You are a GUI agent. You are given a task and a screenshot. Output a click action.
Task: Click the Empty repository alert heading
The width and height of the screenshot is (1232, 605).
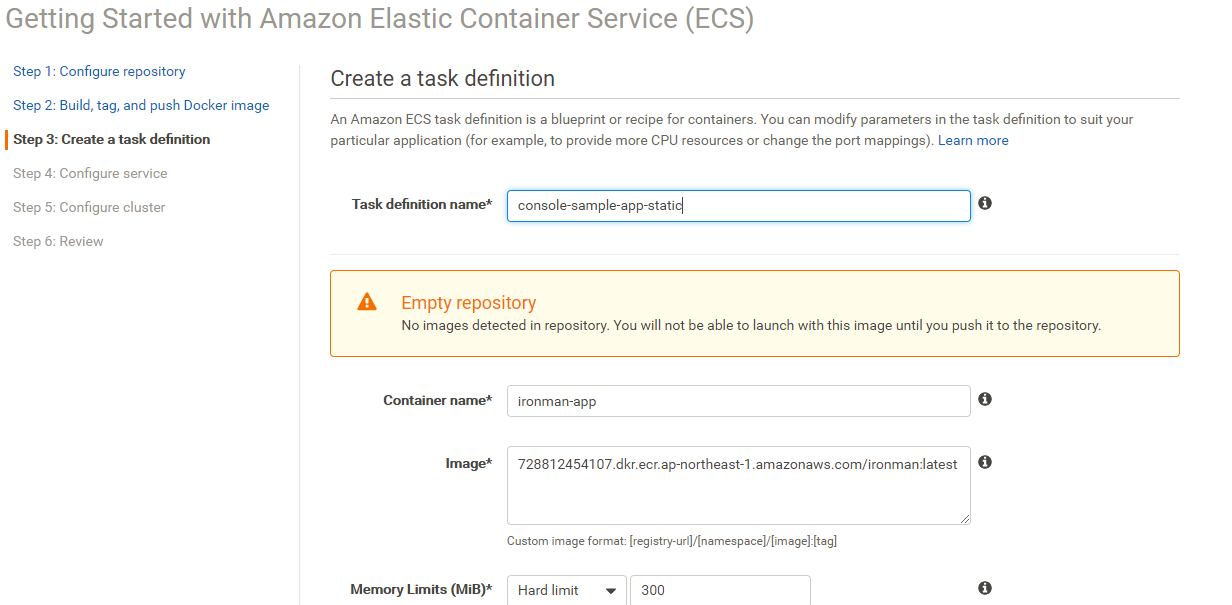469,303
